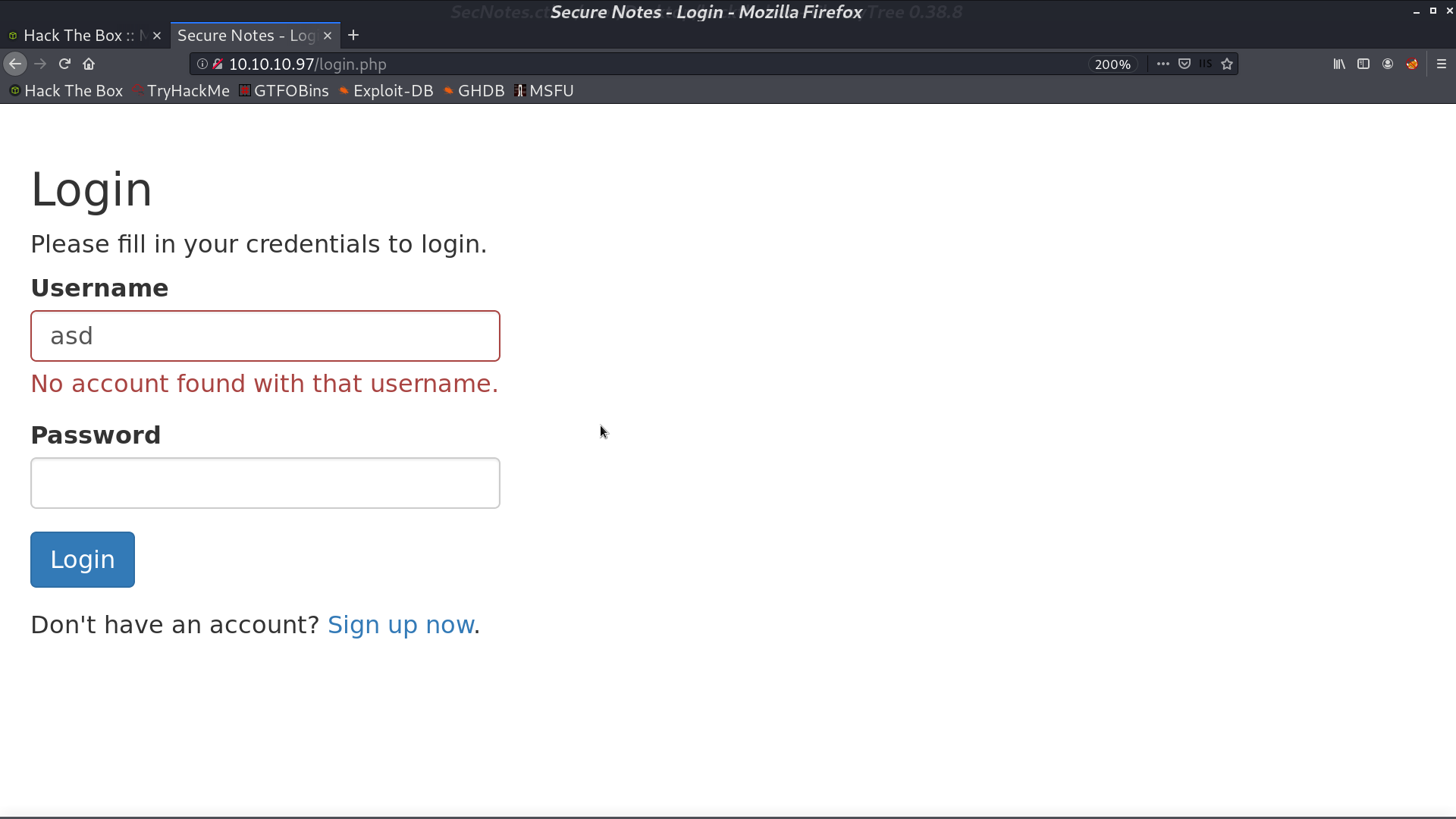1456x819 pixels.
Task: Switch to the Hack The Box tab
Action: pyautogui.click(x=83, y=36)
